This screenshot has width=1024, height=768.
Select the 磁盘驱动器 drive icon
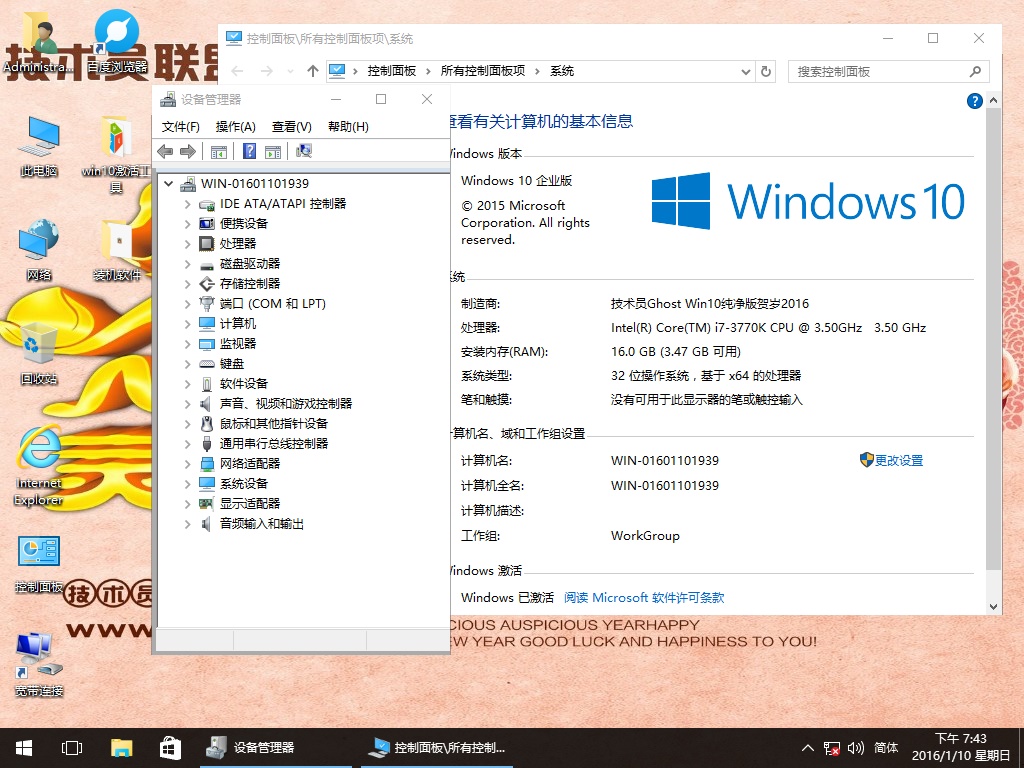(x=206, y=264)
